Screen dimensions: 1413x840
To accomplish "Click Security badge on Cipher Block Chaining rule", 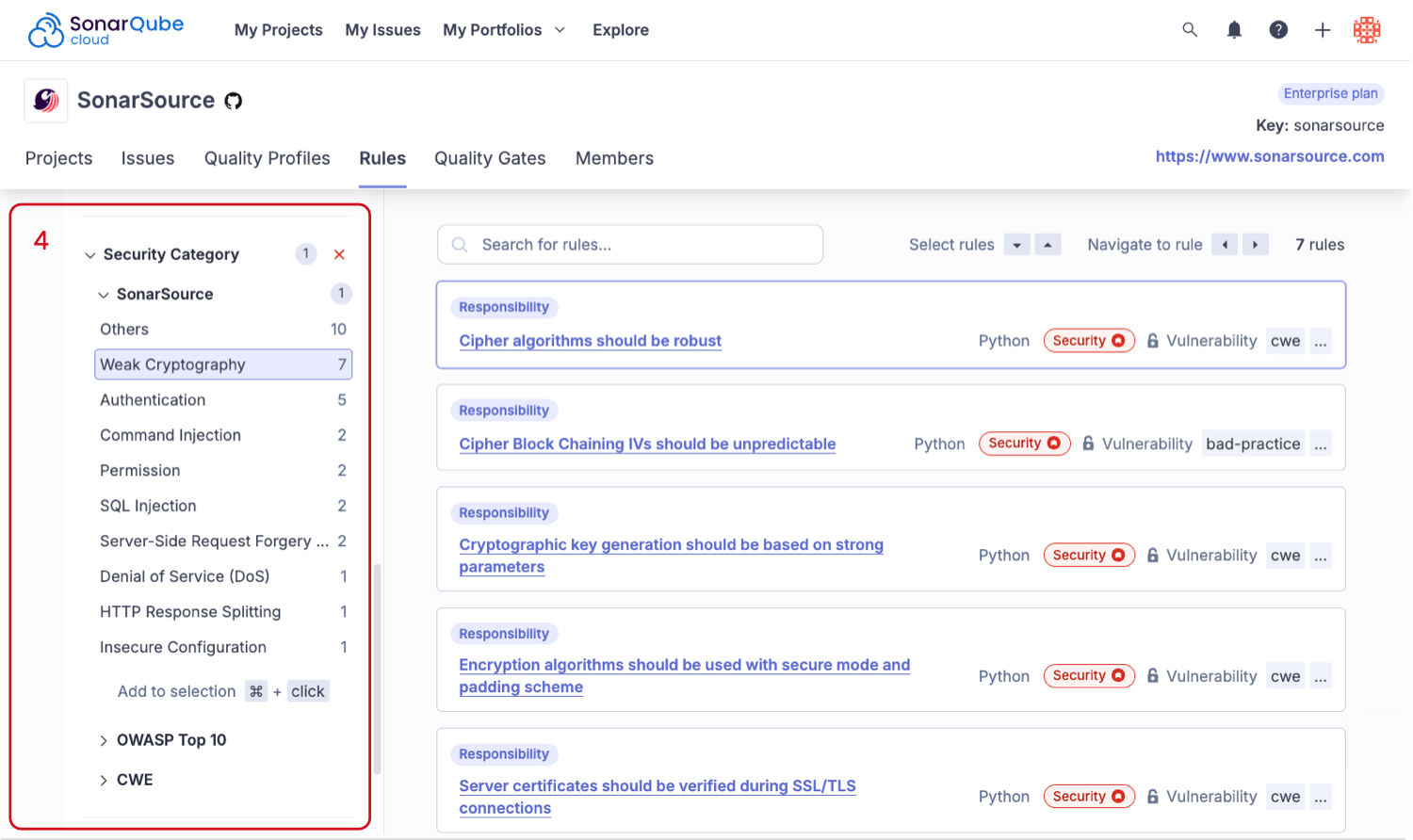I will 1025,444.
